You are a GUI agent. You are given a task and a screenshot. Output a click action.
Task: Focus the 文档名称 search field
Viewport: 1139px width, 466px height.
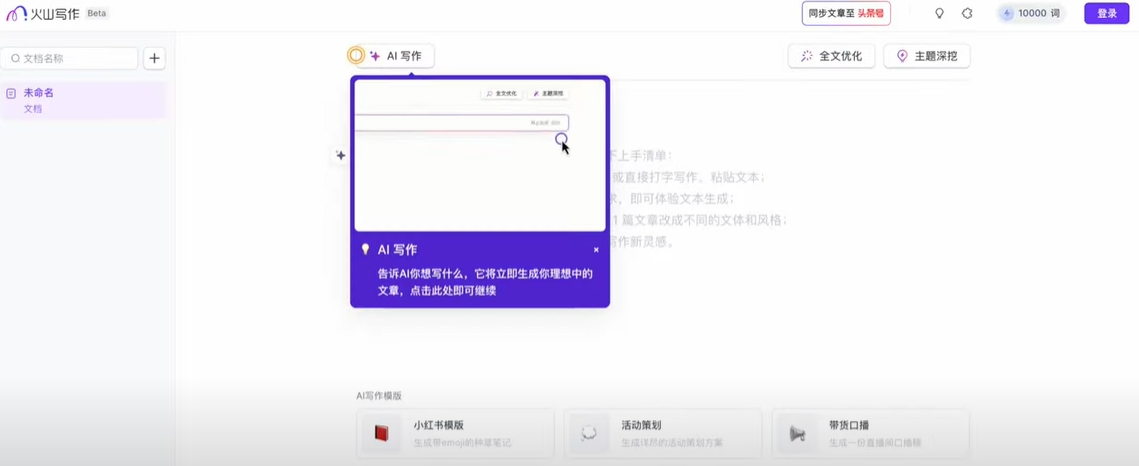click(70, 58)
